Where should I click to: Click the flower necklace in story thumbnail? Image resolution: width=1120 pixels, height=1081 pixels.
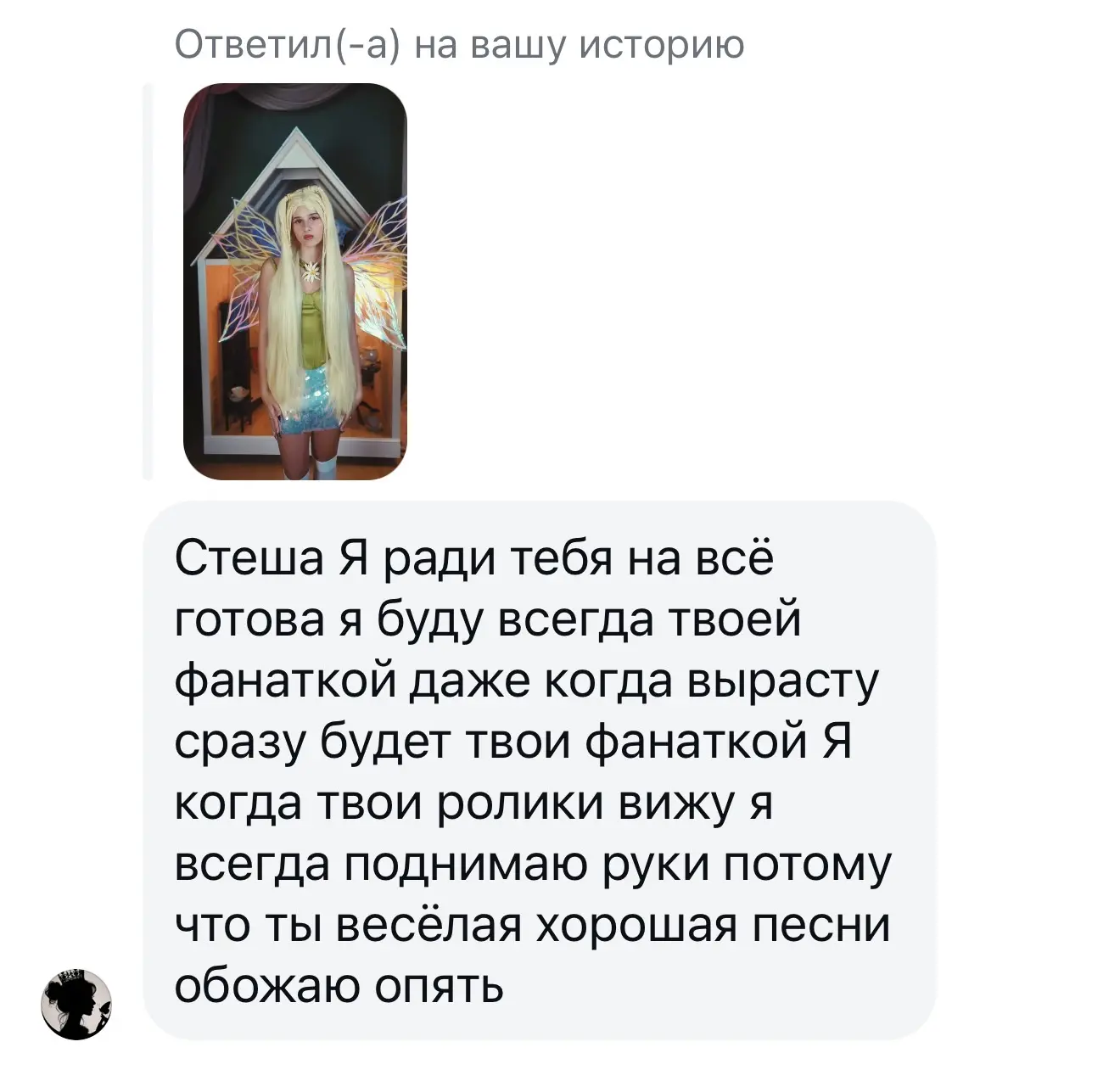(311, 272)
